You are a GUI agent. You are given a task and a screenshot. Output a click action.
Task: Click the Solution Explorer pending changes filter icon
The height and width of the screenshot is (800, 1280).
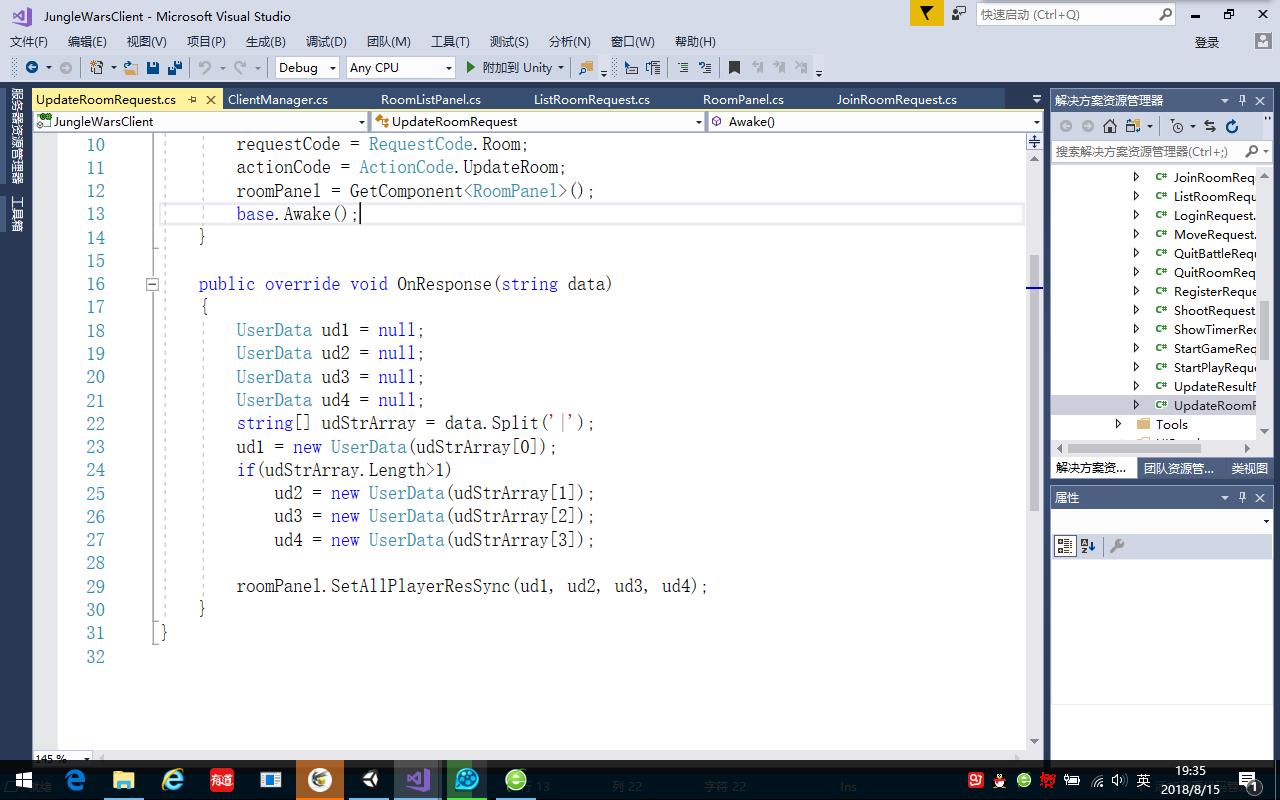pos(1177,126)
